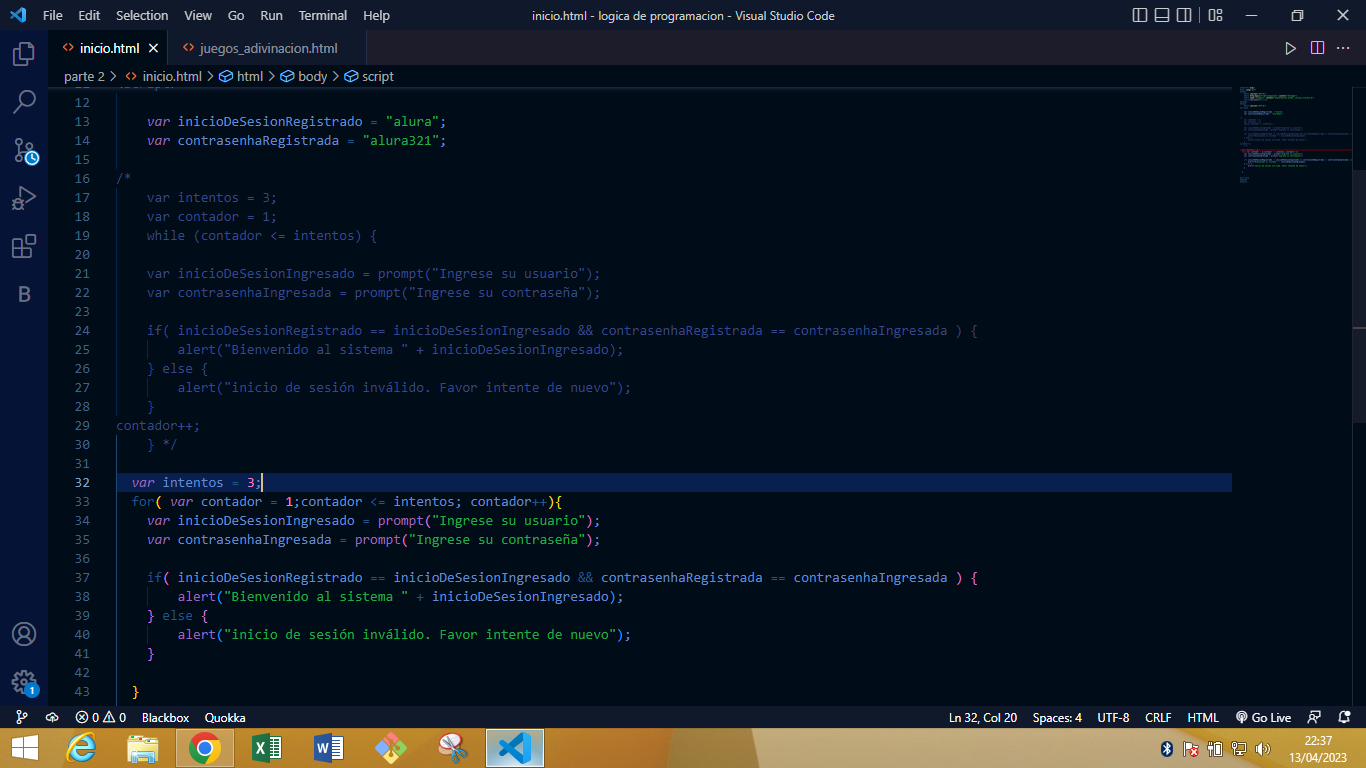
Task: Open Excel from the taskbar
Action: [267, 748]
